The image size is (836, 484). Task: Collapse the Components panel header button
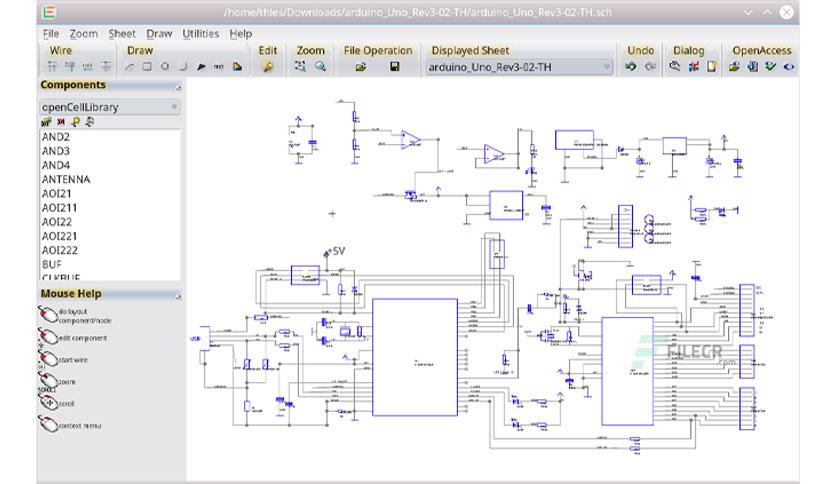tap(179, 86)
